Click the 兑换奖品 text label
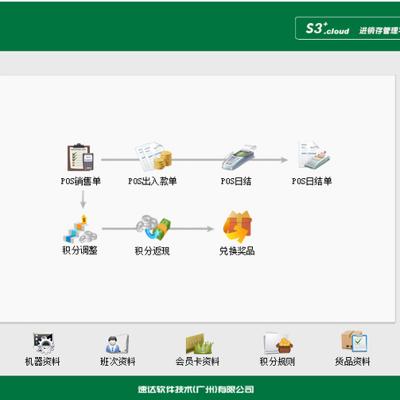The width and height of the screenshot is (400, 400). 237,251
